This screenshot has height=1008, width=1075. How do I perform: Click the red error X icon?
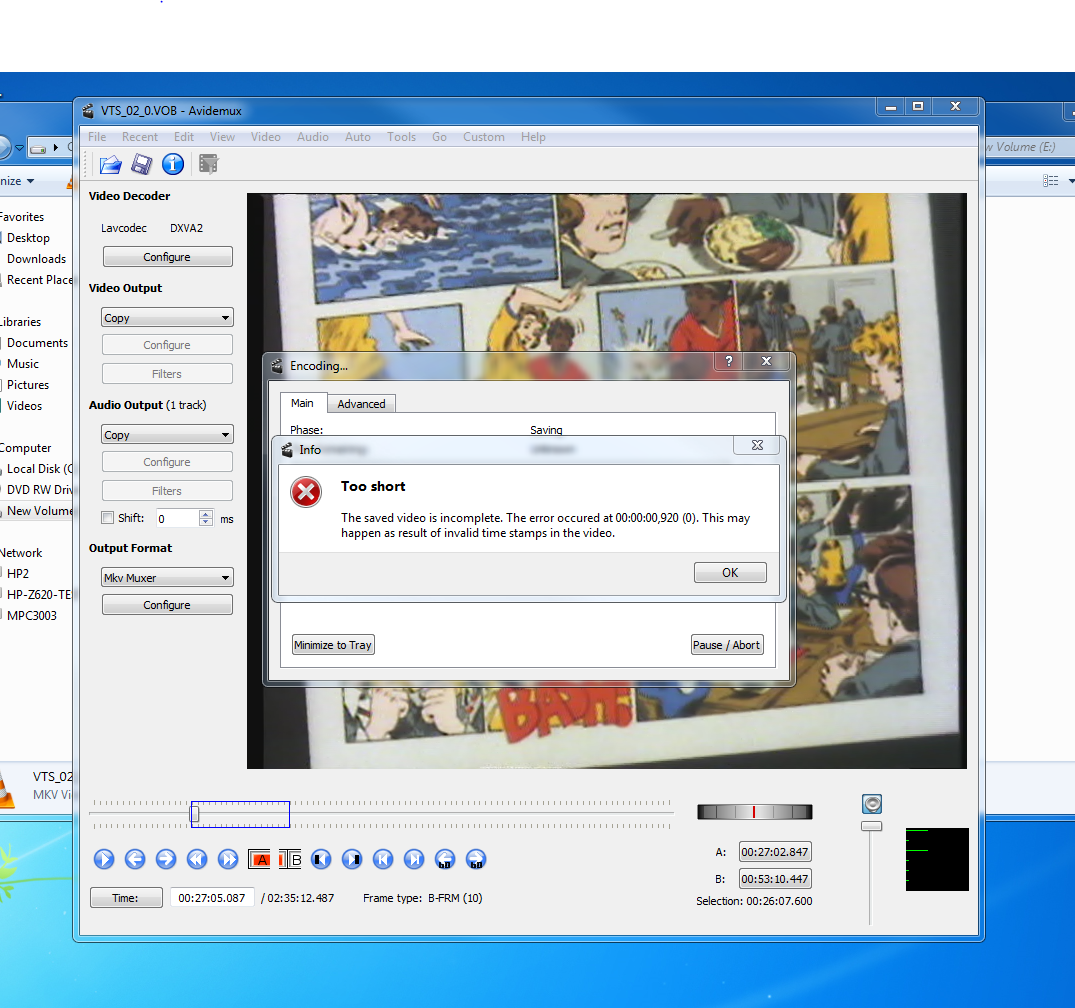(306, 492)
